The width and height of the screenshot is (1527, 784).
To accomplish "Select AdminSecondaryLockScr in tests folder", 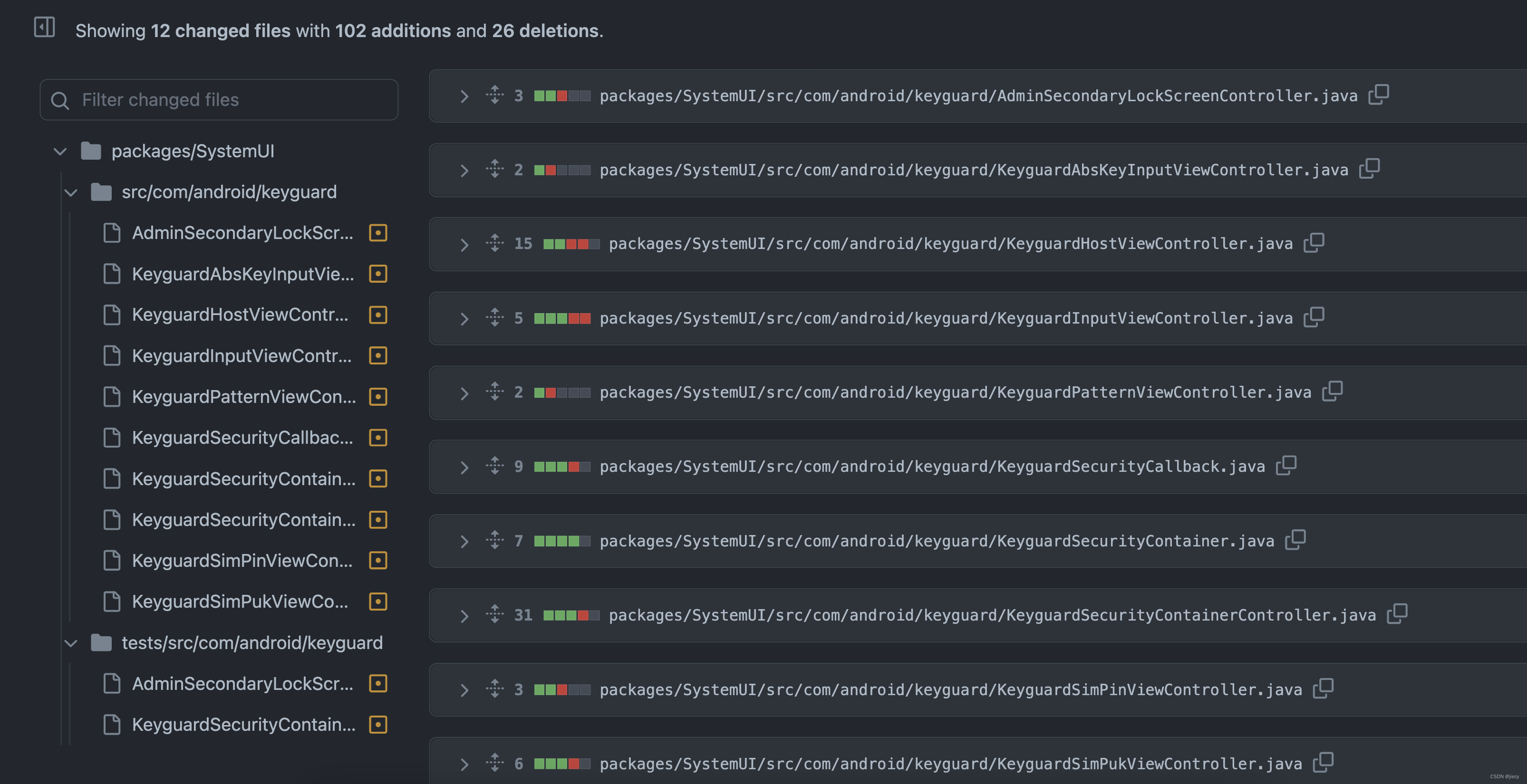I will (241, 682).
